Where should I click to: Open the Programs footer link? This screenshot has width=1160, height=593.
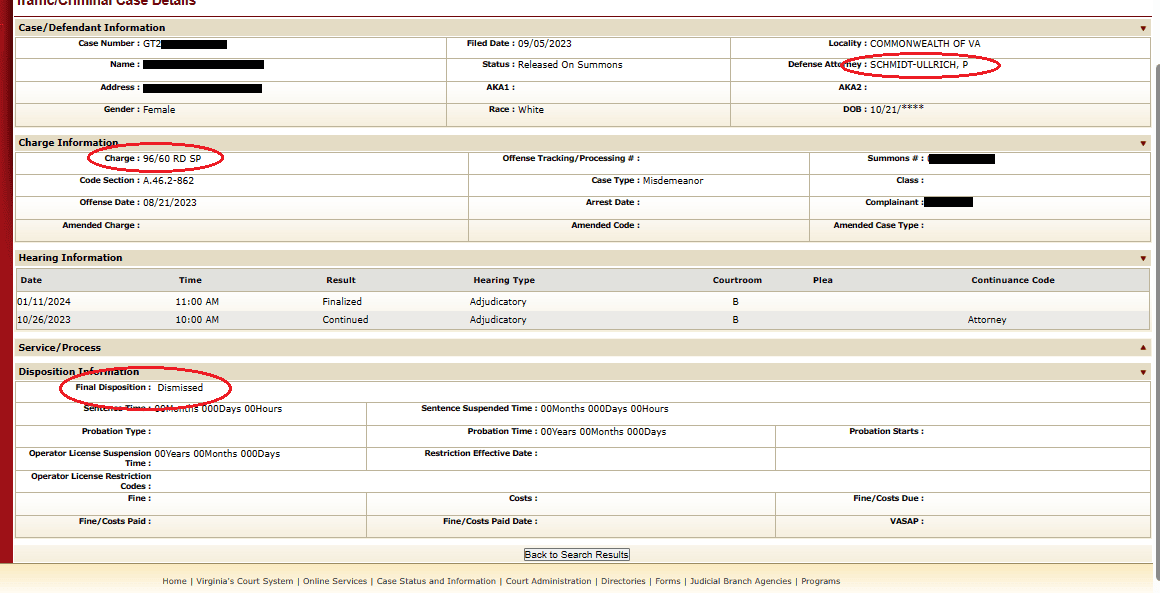(820, 581)
